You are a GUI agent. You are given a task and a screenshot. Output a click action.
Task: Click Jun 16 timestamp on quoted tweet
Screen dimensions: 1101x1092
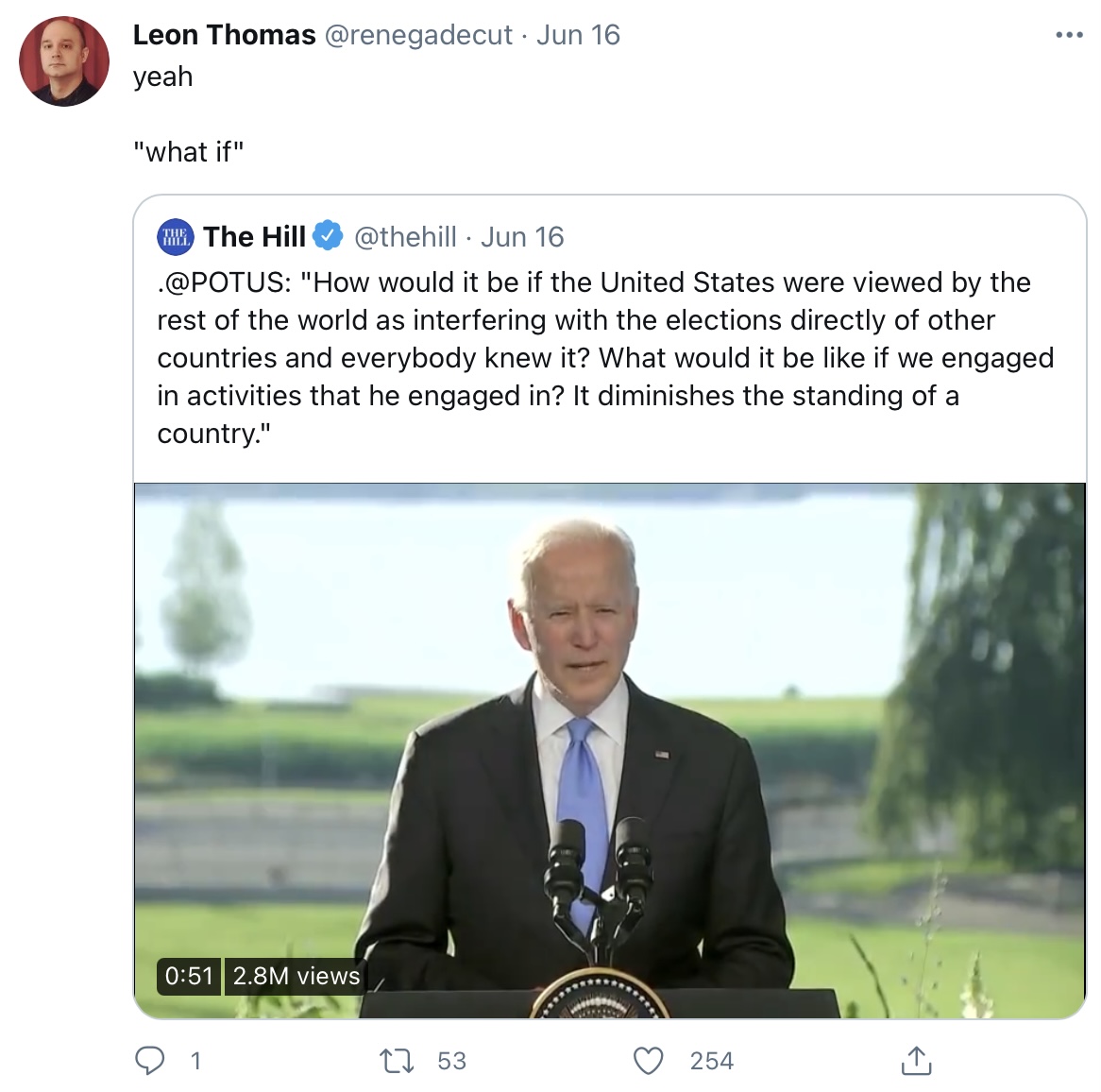[522, 237]
